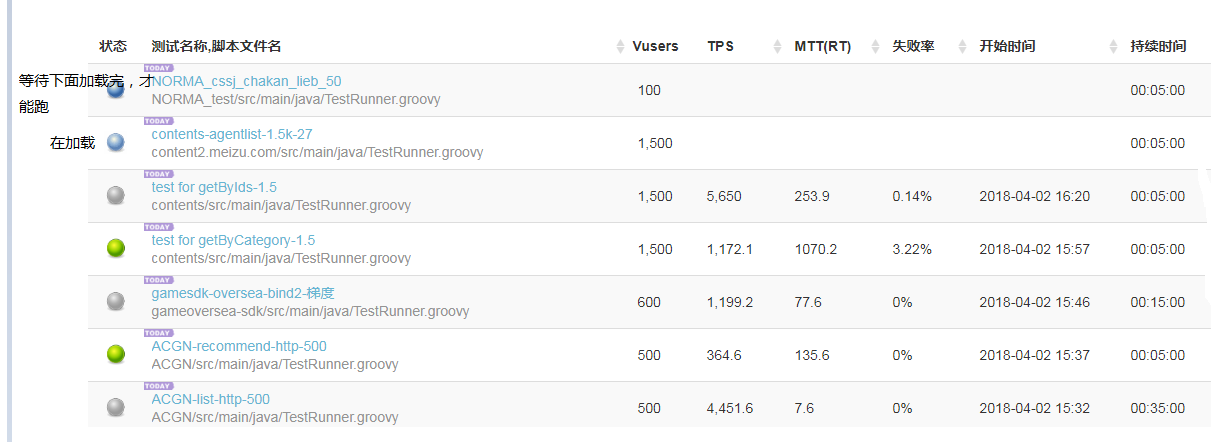Open gamesdk-oversea-bind2-梯度 test link

(x=243, y=293)
